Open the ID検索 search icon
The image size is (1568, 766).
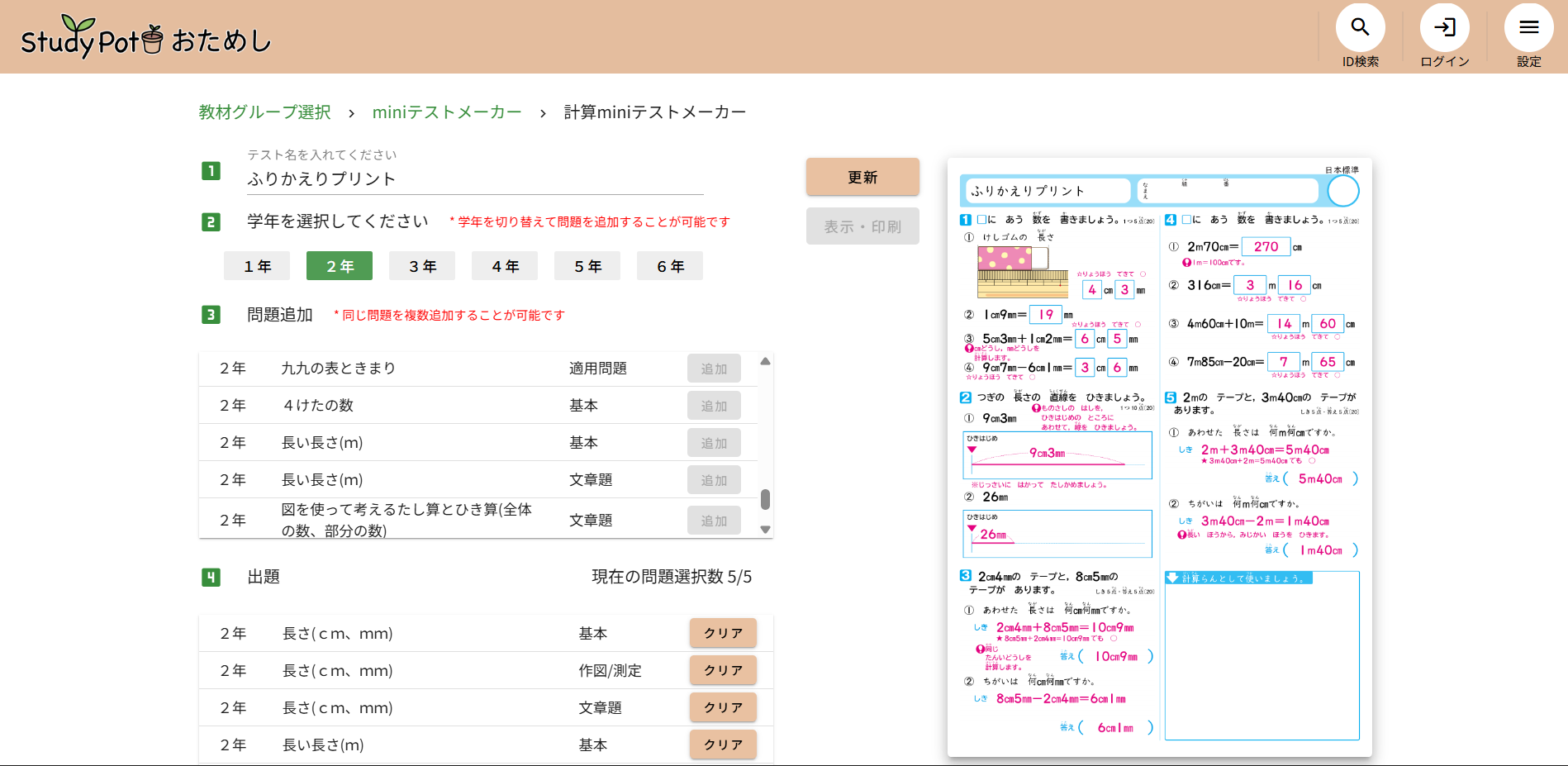[1360, 28]
